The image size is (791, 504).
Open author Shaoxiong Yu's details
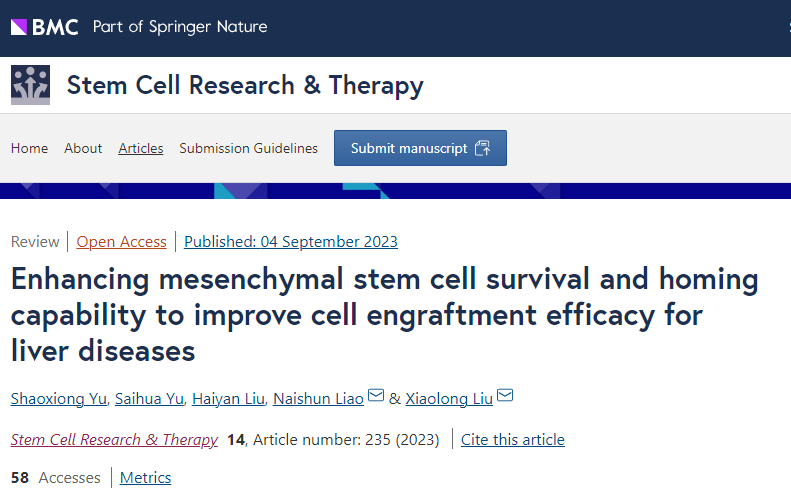59,398
